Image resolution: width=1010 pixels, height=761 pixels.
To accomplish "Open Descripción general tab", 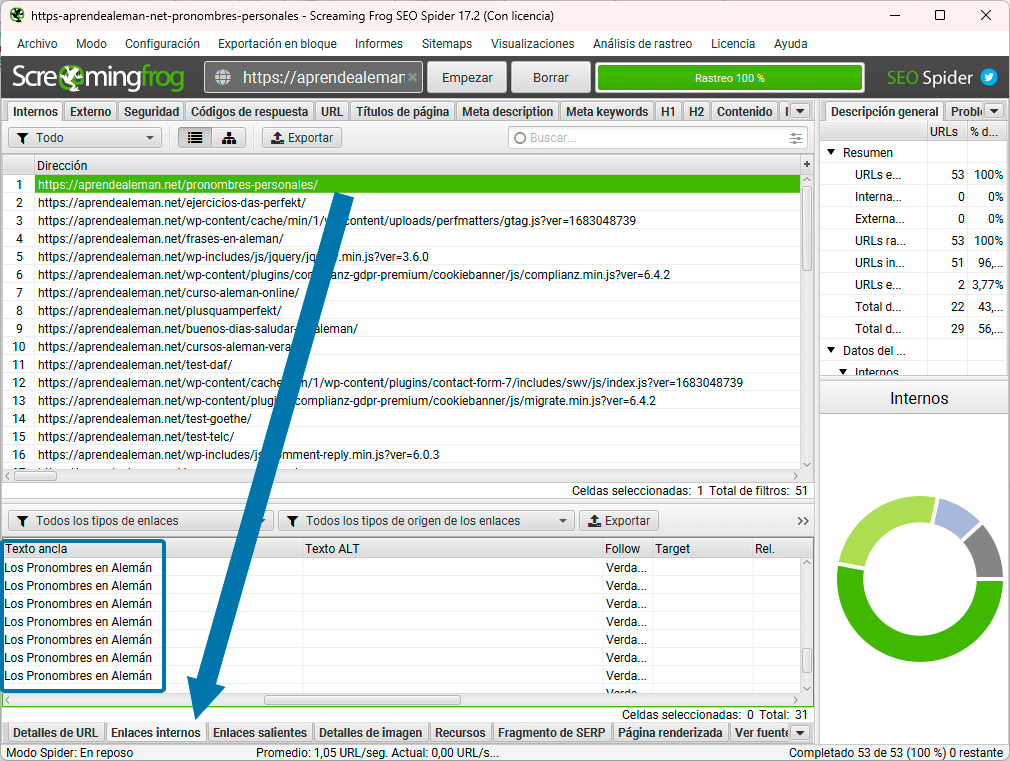I will tap(884, 111).
